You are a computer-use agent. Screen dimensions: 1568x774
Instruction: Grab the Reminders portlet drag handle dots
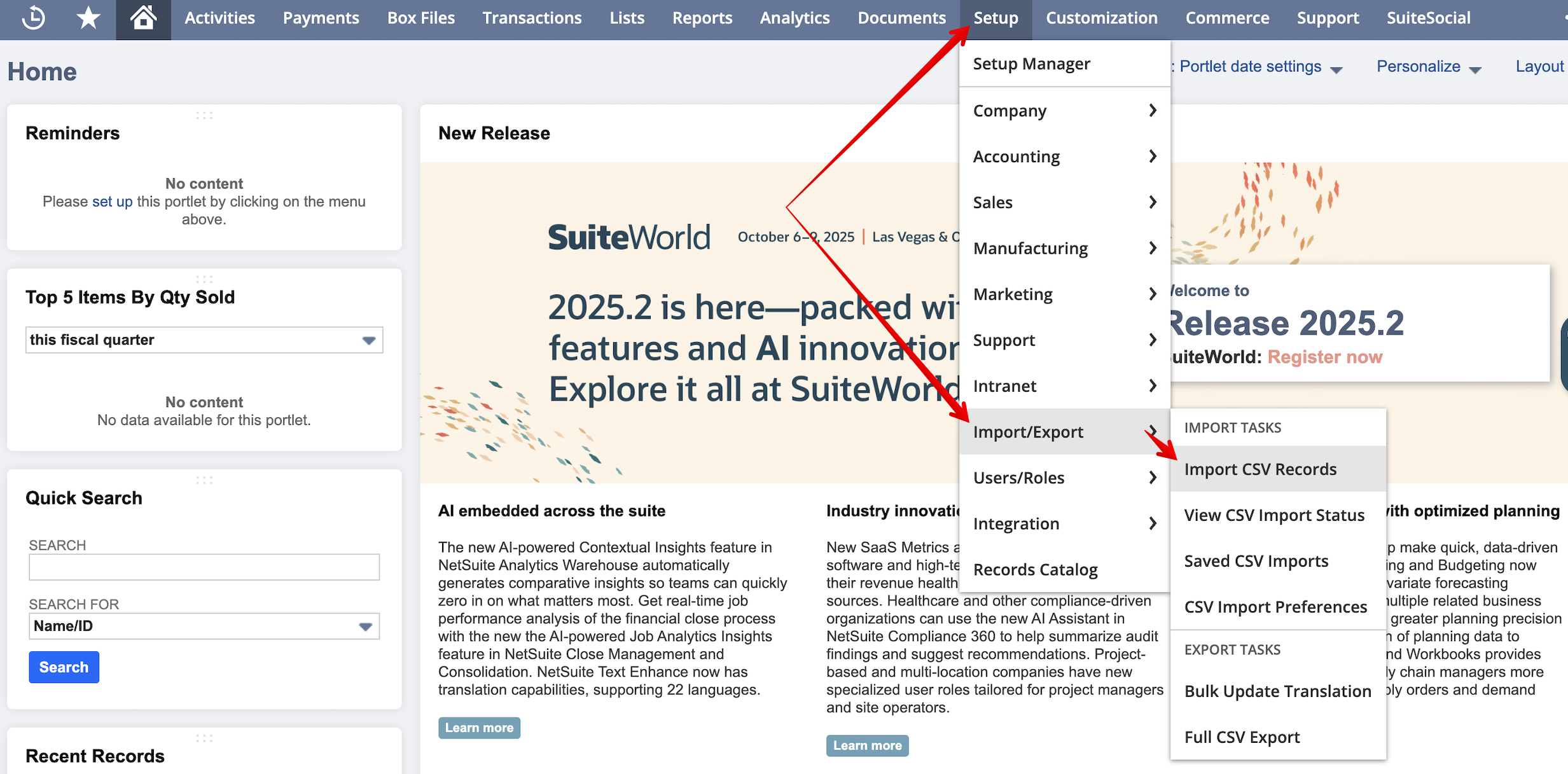(204, 115)
